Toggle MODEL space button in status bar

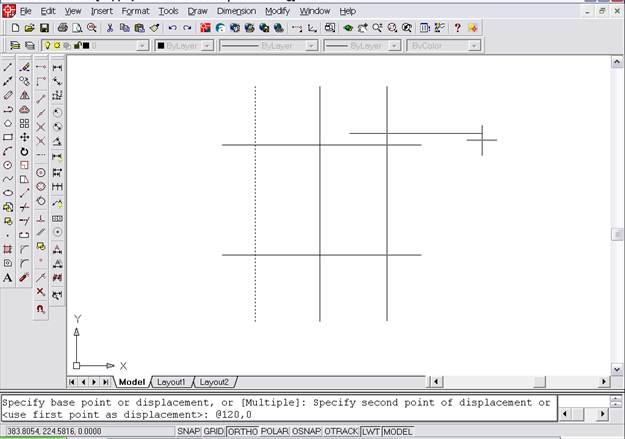click(x=397, y=431)
